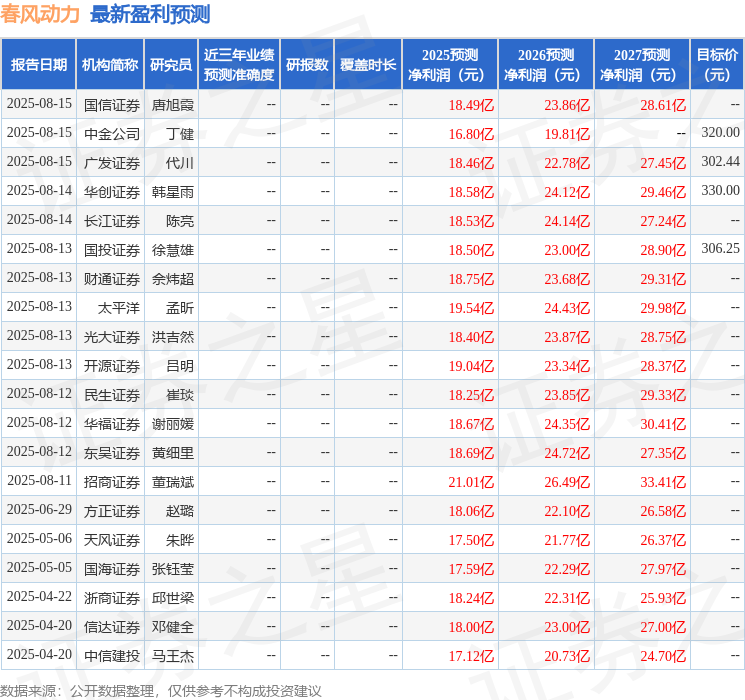This screenshot has width=745, height=700.
Task: Click date 2025-06-29 in 方正证券 row
Action: coord(39,509)
